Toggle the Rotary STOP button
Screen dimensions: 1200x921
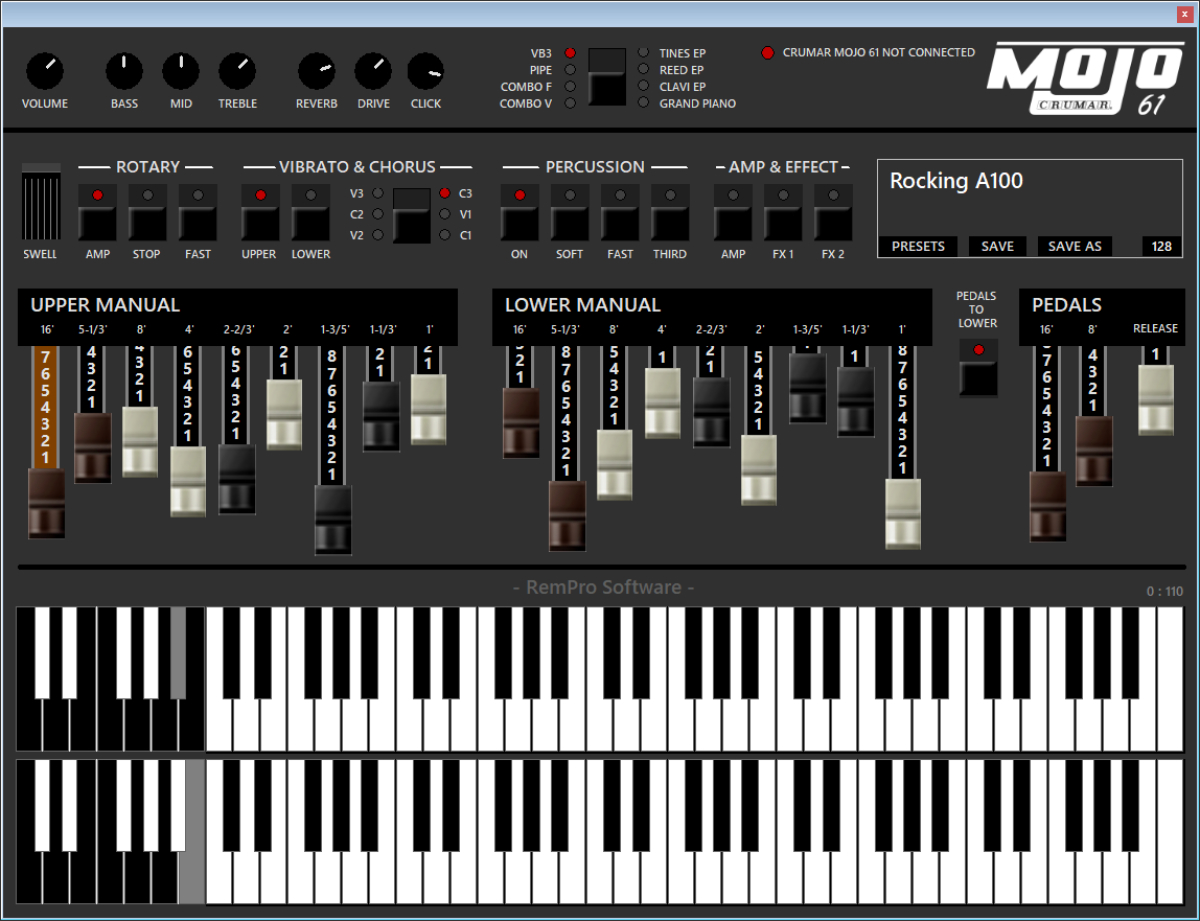click(148, 213)
